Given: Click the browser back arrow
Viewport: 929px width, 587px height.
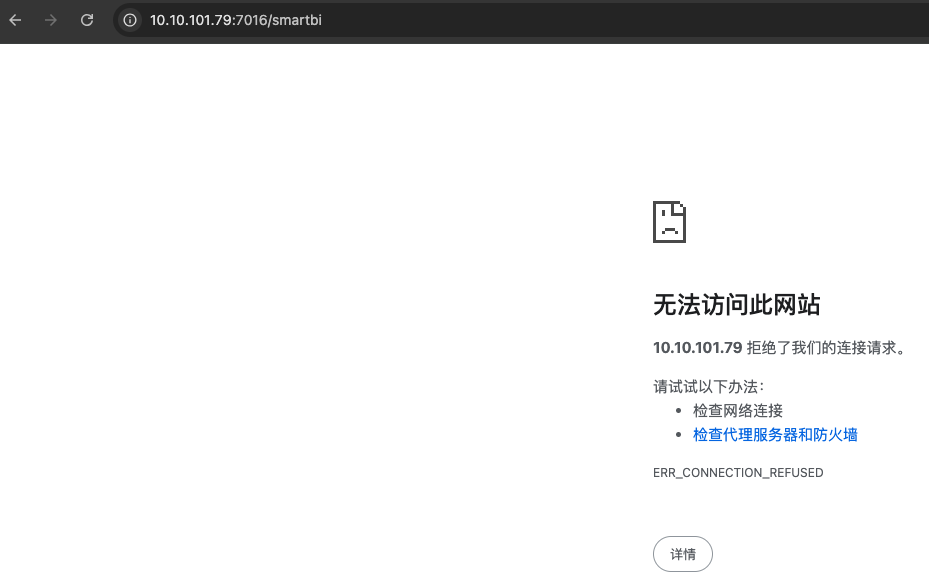Looking at the screenshot, I should tap(15, 20).
